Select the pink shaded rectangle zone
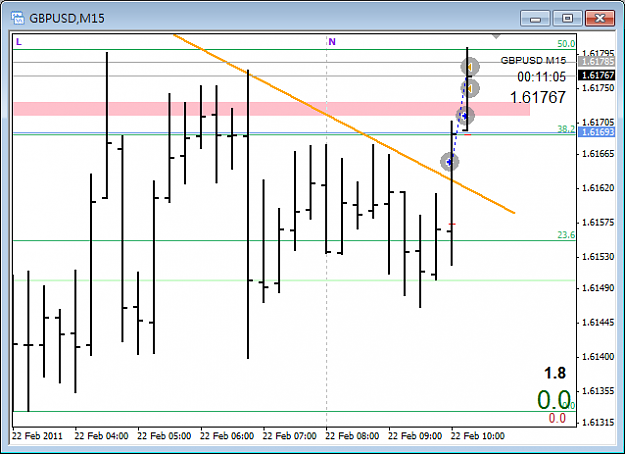 coord(272,109)
